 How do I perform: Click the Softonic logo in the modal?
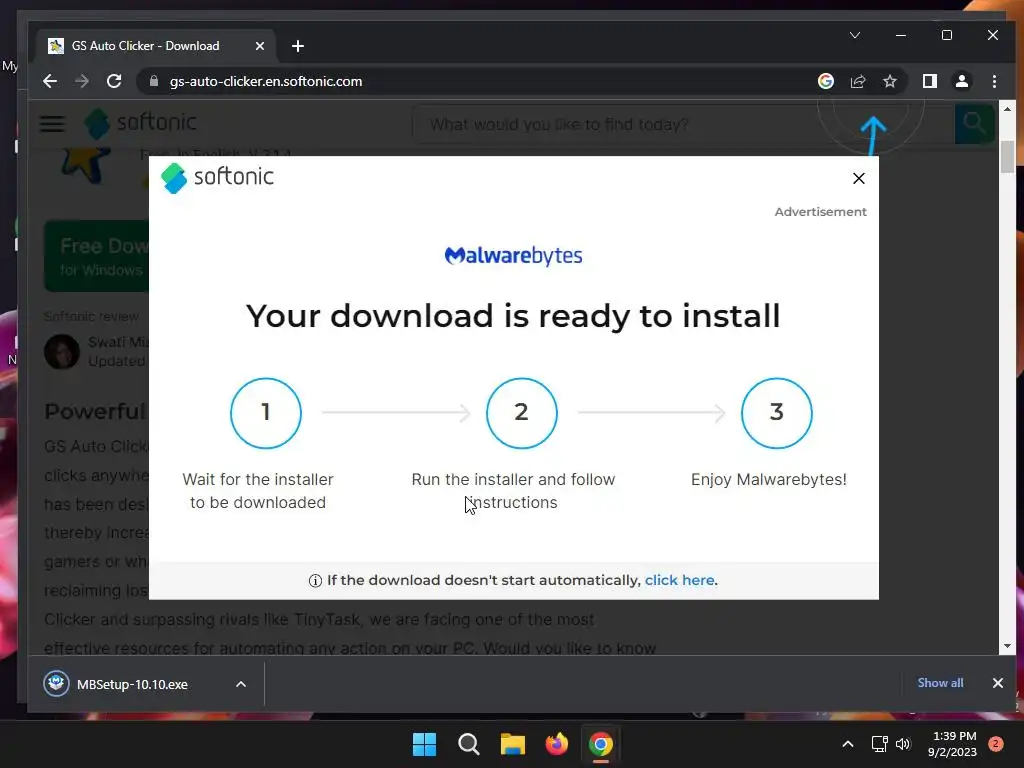coord(217,178)
